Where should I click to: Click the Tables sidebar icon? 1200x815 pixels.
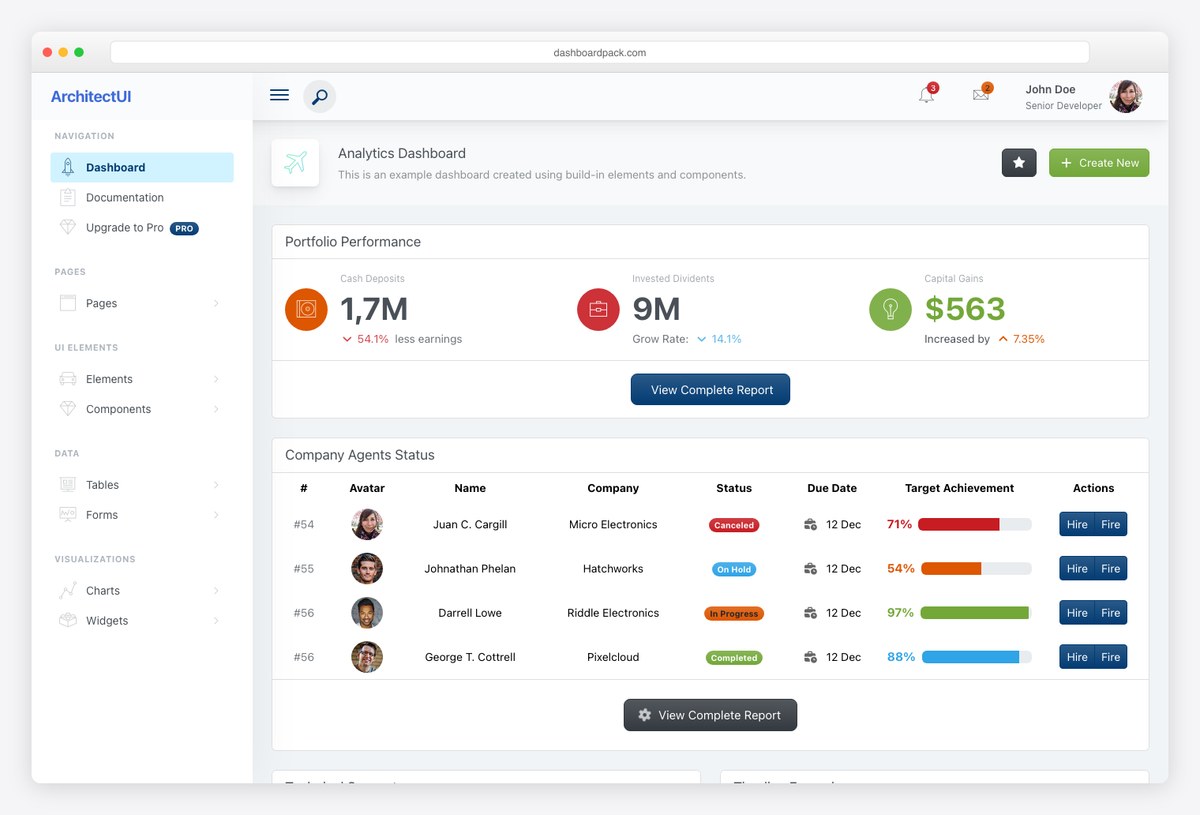click(68, 485)
